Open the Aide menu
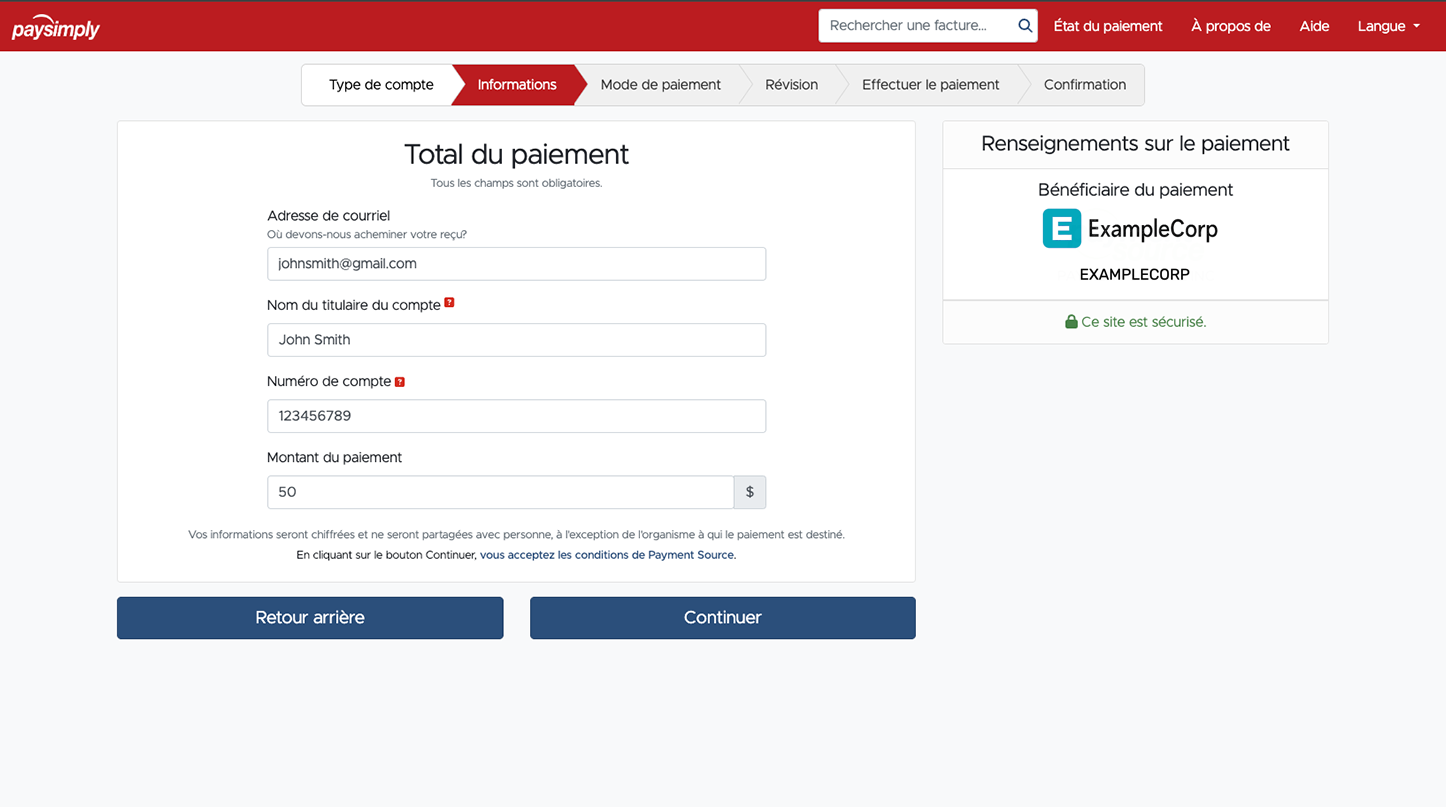 (x=1314, y=26)
